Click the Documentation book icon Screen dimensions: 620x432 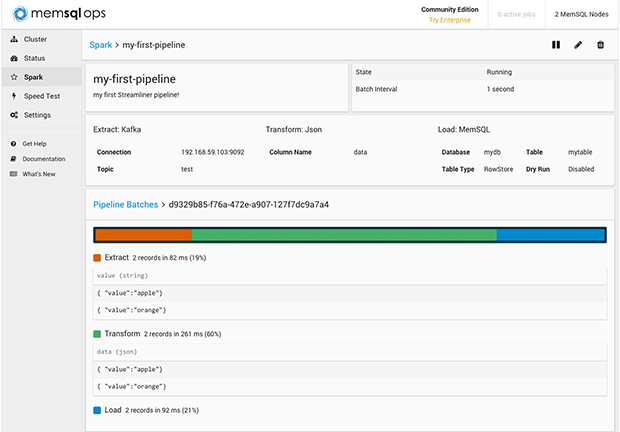click(x=13, y=159)
